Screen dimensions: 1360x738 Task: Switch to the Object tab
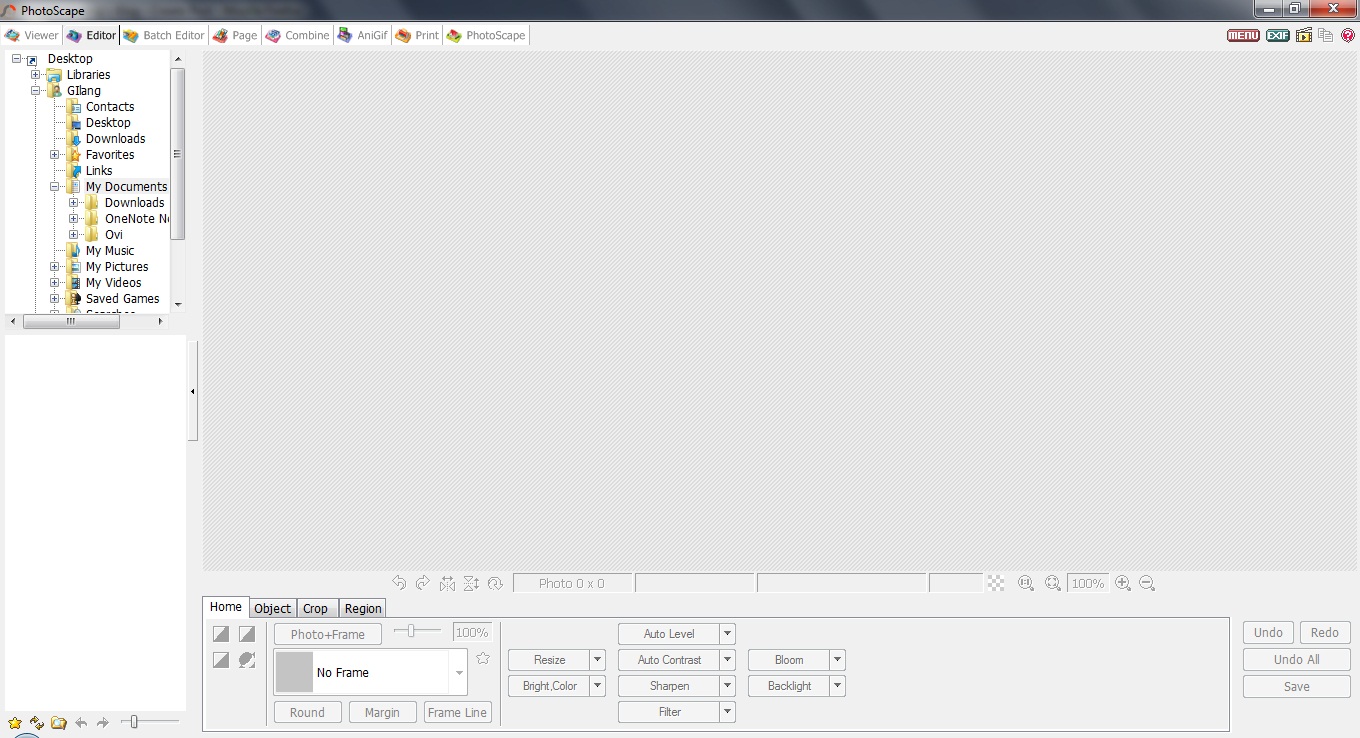[x=273, y=608]
